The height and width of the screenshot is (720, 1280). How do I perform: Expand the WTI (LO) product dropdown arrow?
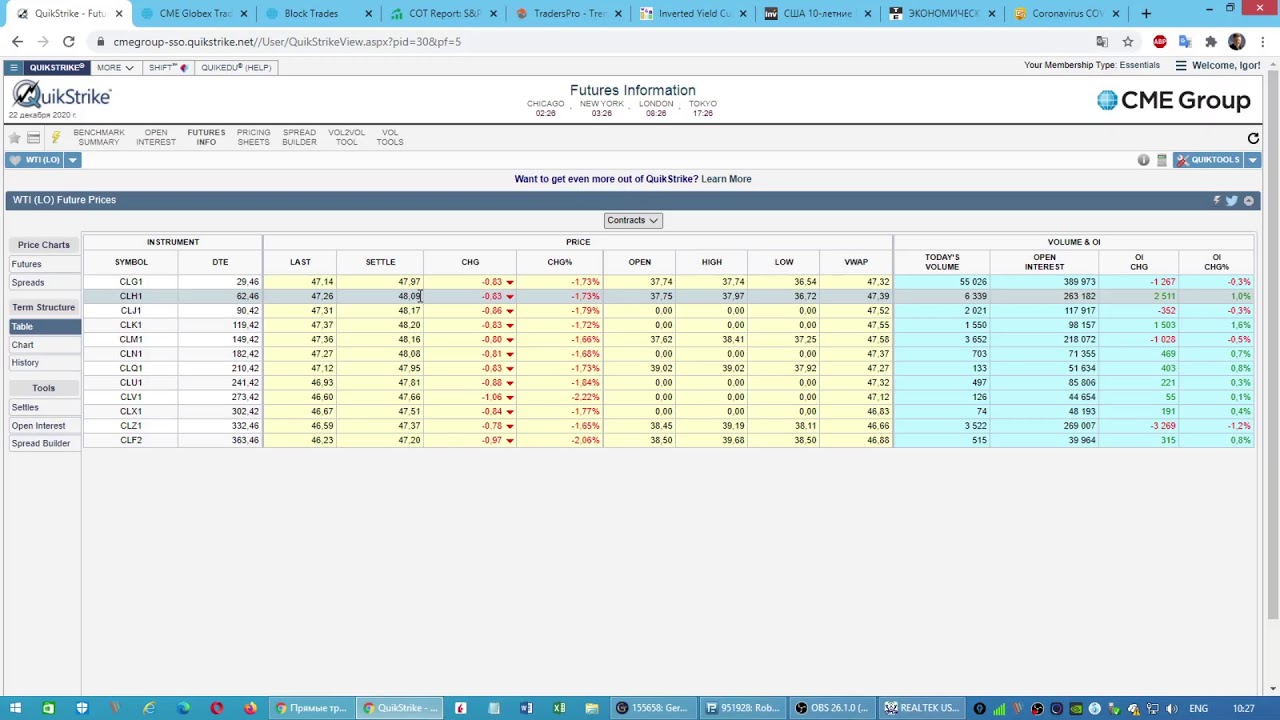pyautogui.click(x=72, y=160)
